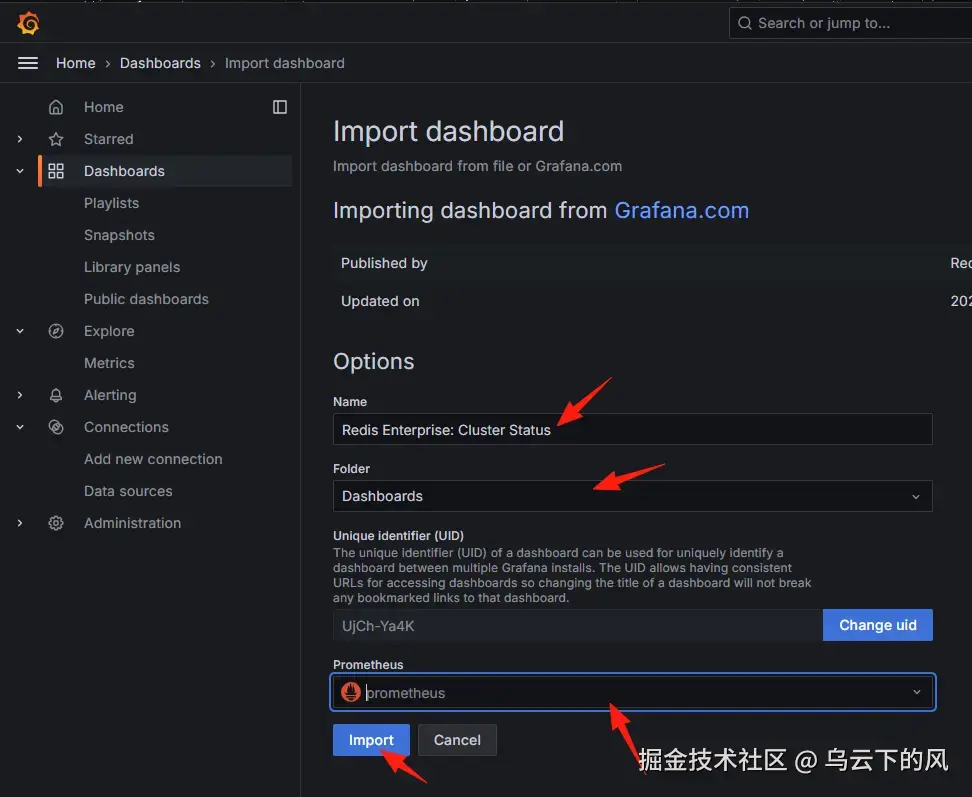Expand the Administration section chevron

point(20,523)
